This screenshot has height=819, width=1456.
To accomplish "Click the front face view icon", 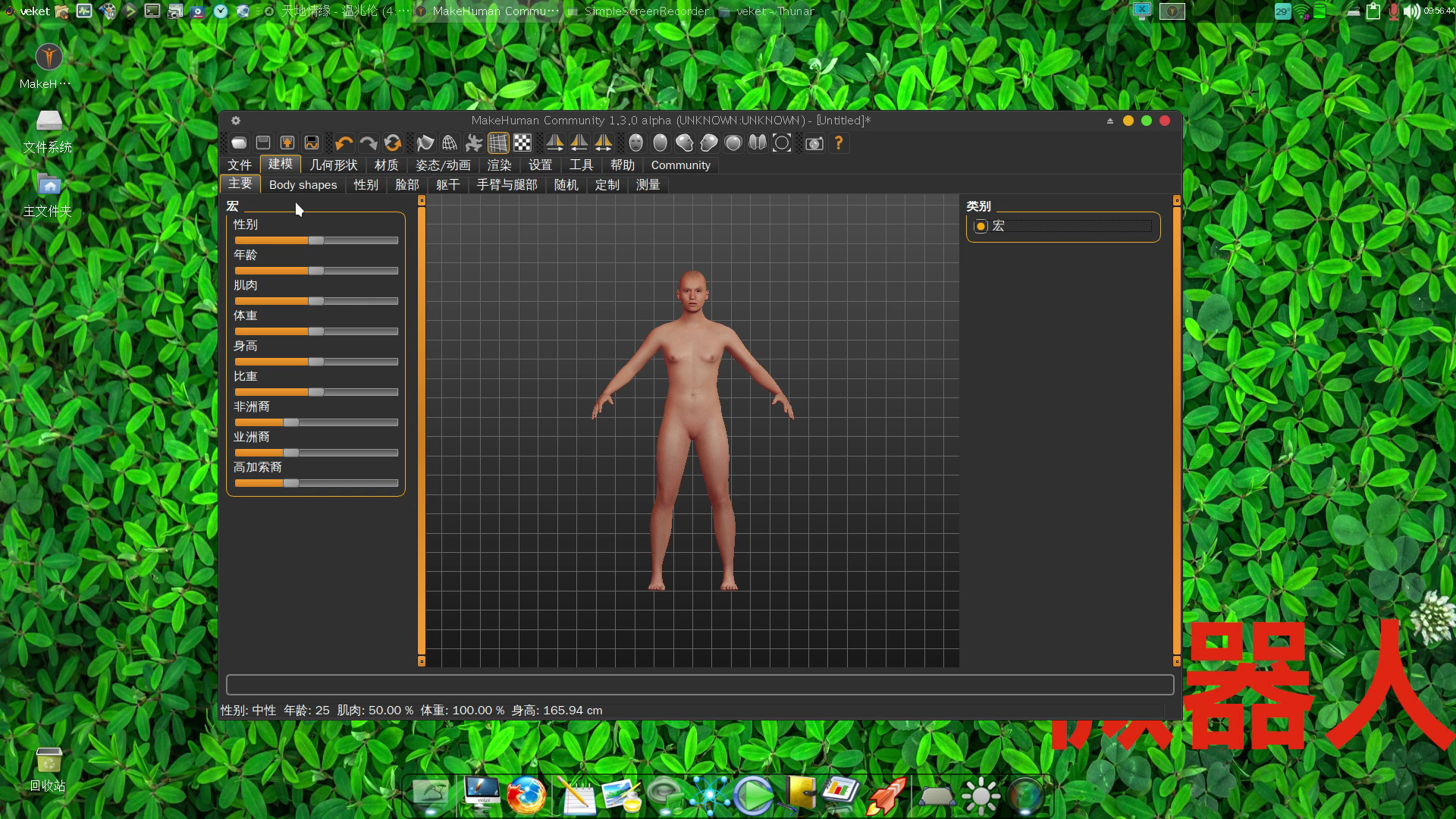I will pyautogui.click(x=636, y=143).
